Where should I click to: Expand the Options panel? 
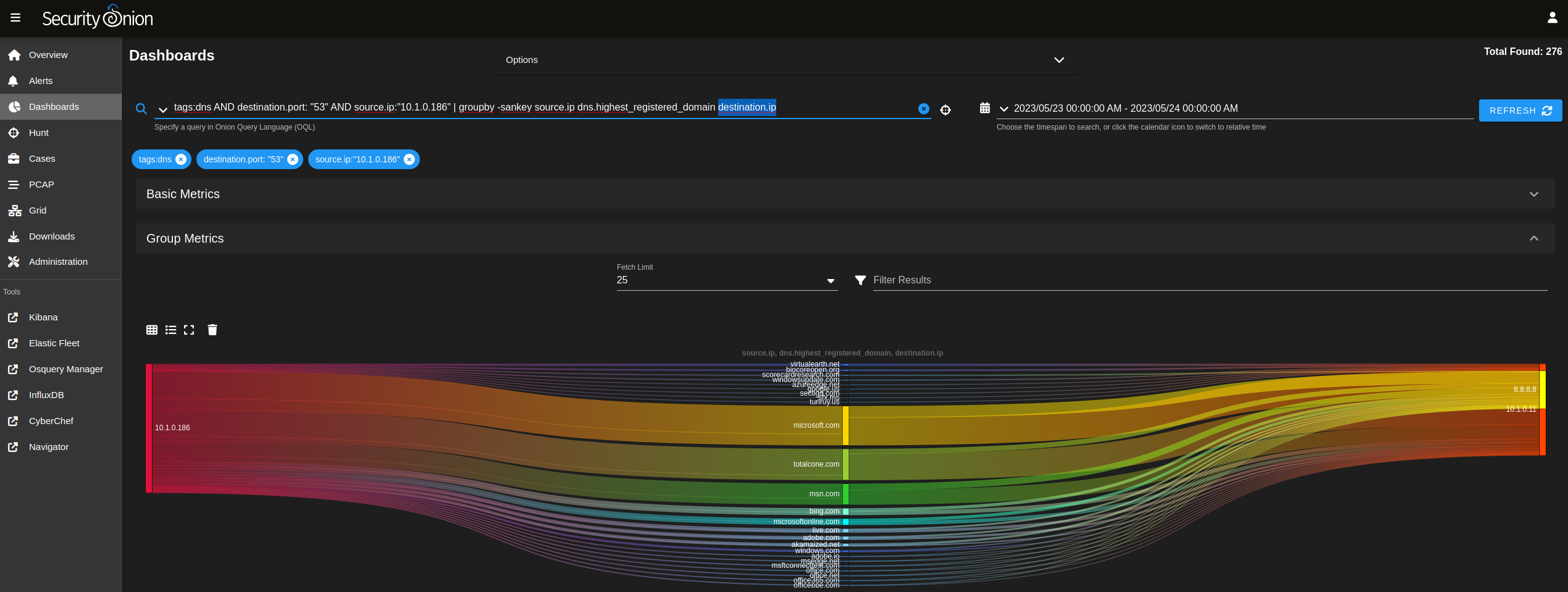tap(786, 60)
